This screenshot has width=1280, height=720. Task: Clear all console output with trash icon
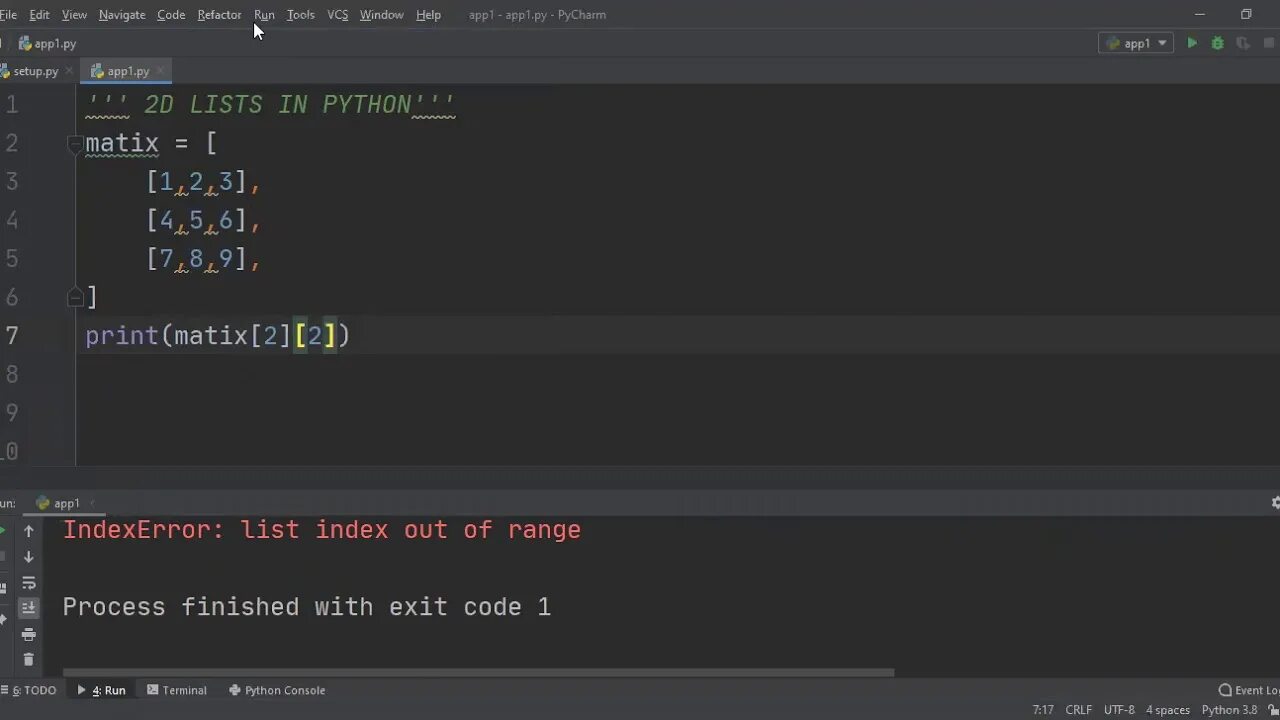click(x=29, y=659)
